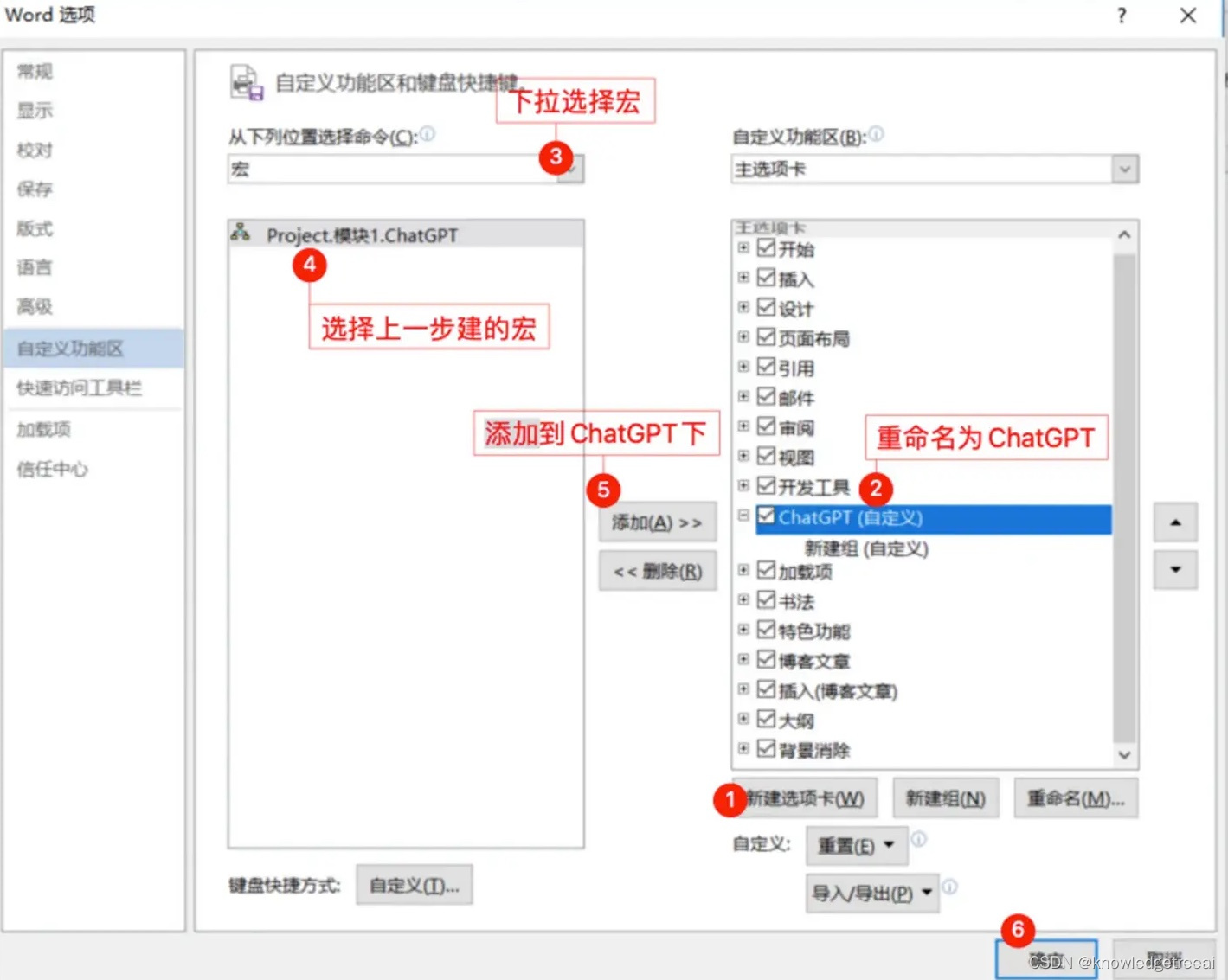
Task: Click the 新建组(N) button
Action: (x=945, y=798)
